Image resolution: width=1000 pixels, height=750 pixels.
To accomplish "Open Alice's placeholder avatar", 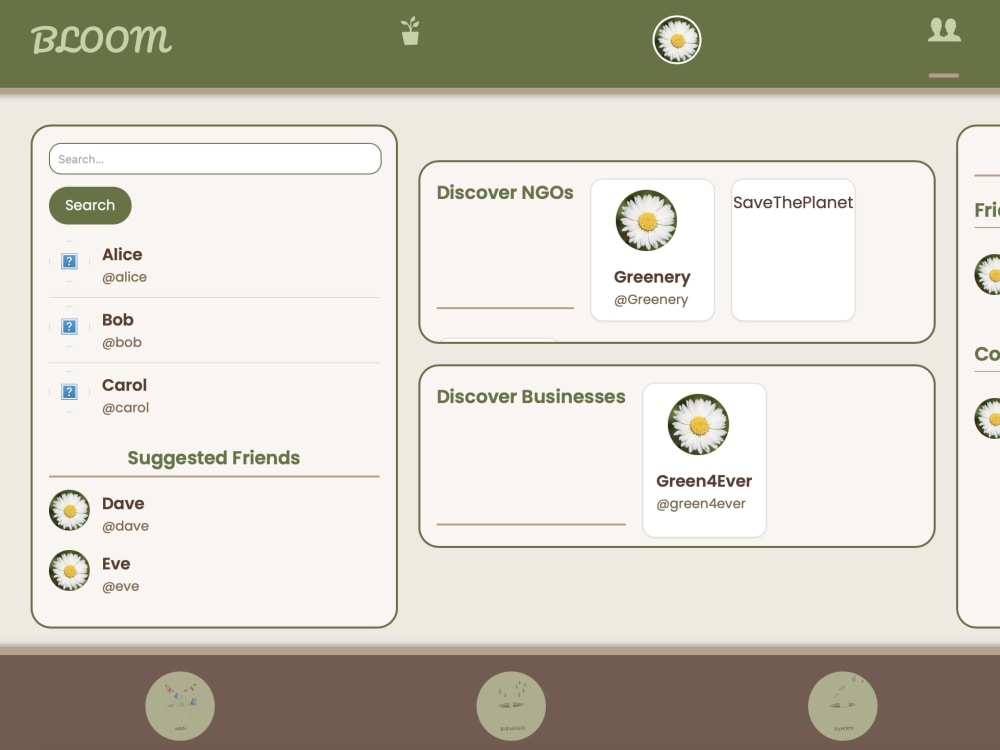I will [70, 261].
